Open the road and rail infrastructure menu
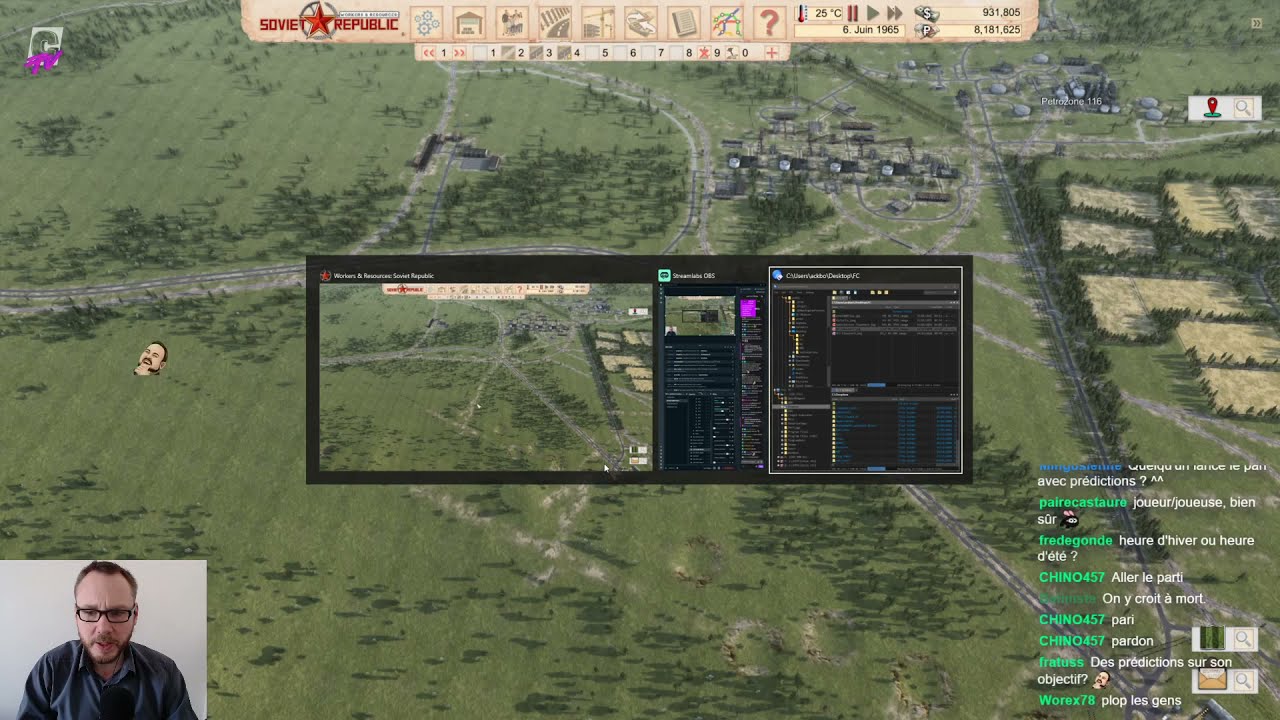This screenshot has height=720, width=1280. 555,21
